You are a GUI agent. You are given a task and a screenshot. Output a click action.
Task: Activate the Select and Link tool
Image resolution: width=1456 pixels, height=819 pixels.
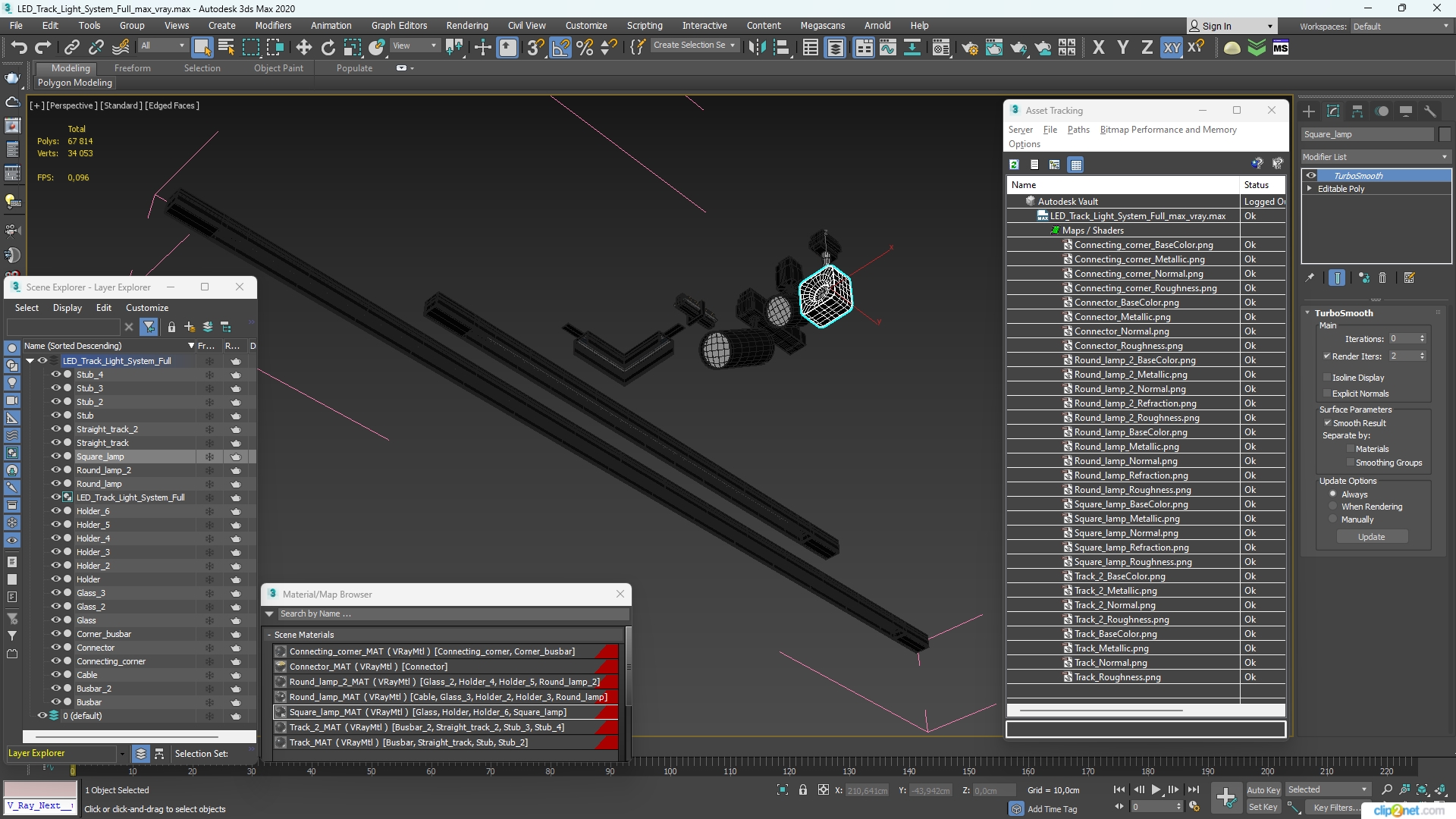click(x=71, y=48)
